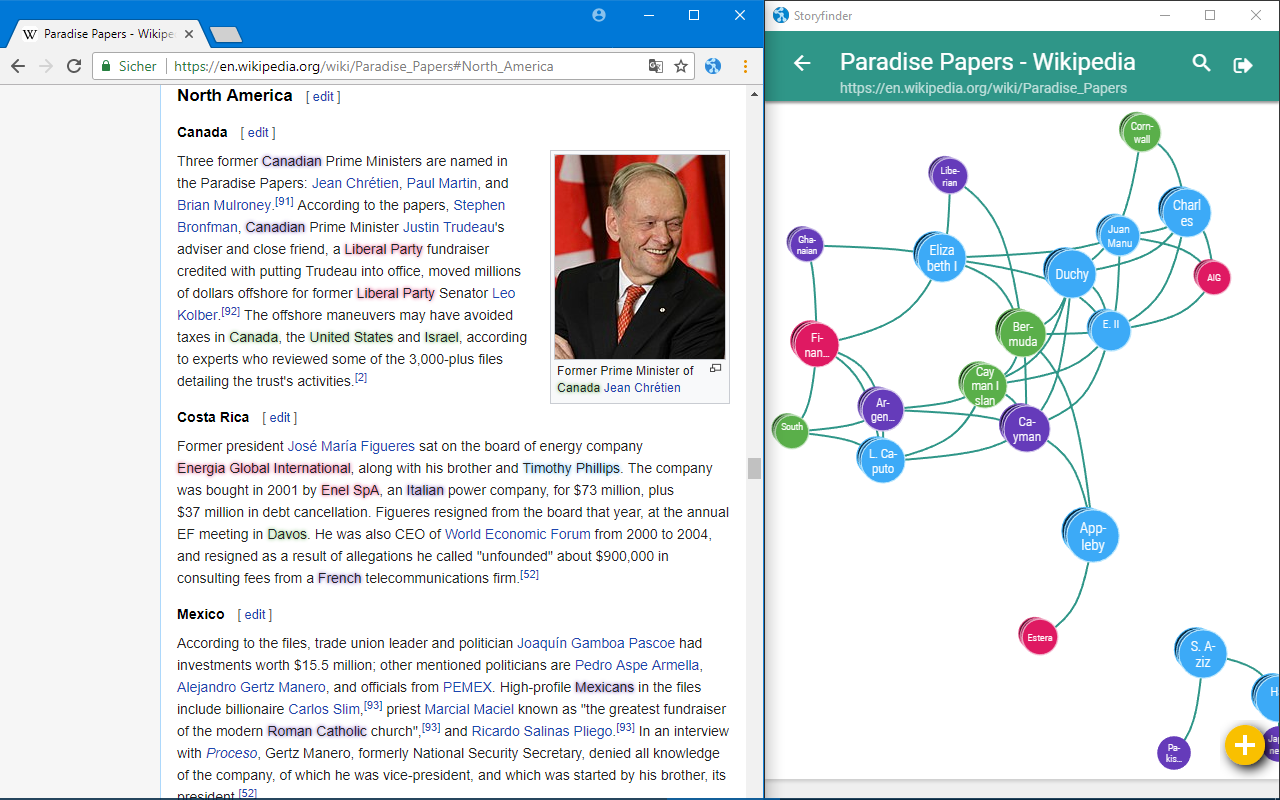Screen dimensions: 1280x800
Task: Open the PEMEX link
Action: 467,687
